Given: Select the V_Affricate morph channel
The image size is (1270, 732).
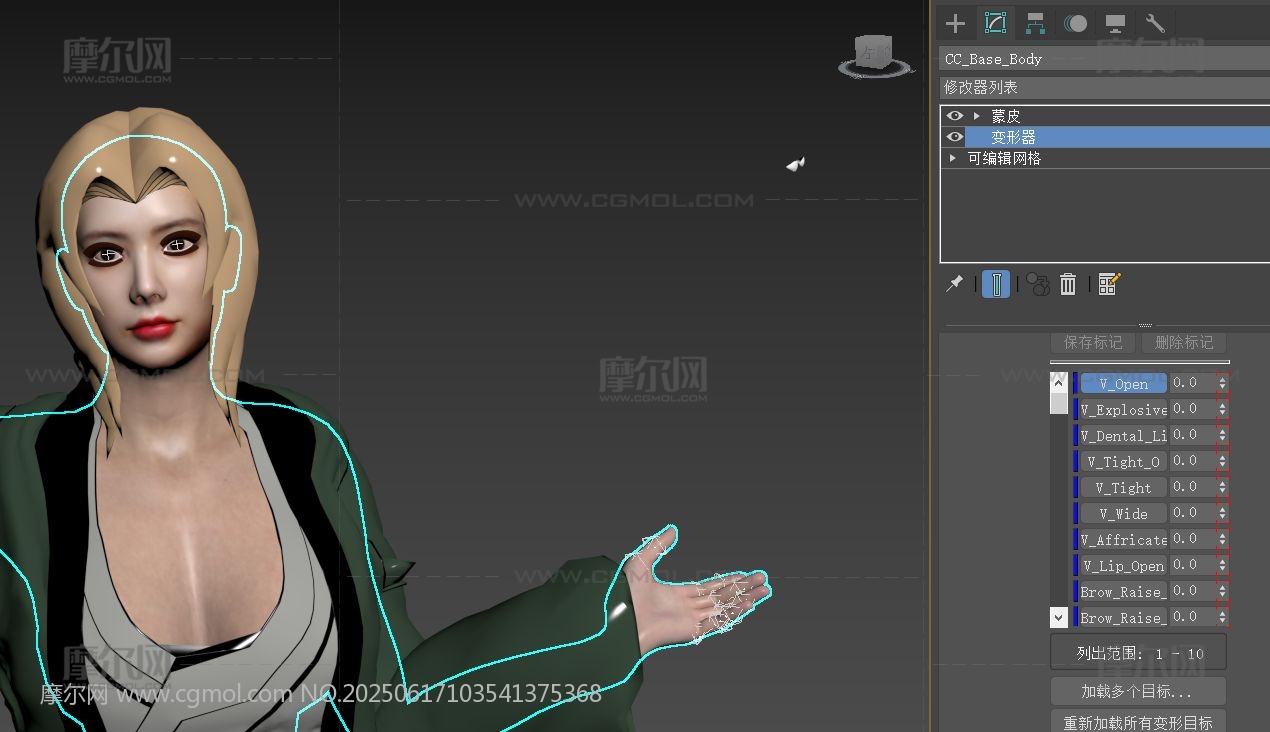Looking at the screenshot, I should click(x=1123, y=539).
